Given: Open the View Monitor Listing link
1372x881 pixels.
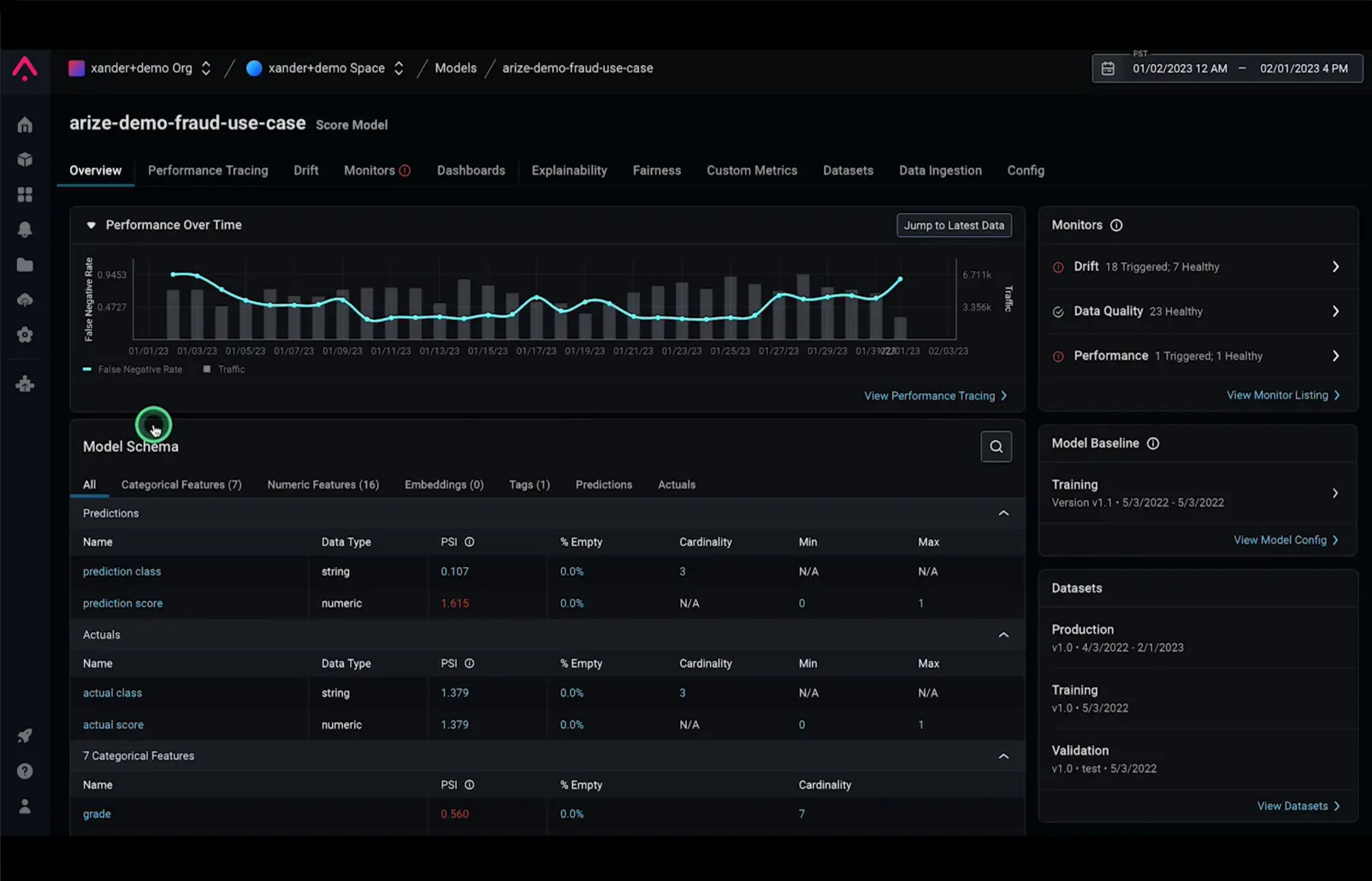Looking at the screenshot, I should (1284, 395).
